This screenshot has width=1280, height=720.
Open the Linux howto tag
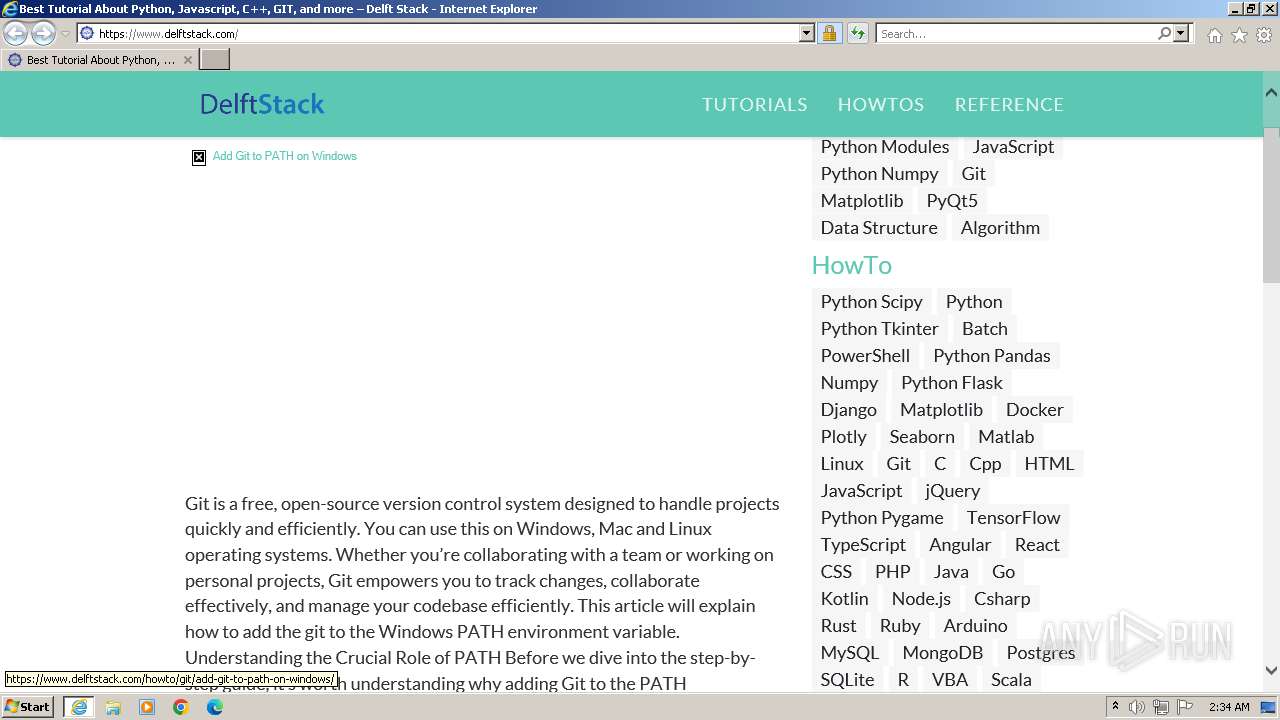pyautogui.click(x=842, y=463)
